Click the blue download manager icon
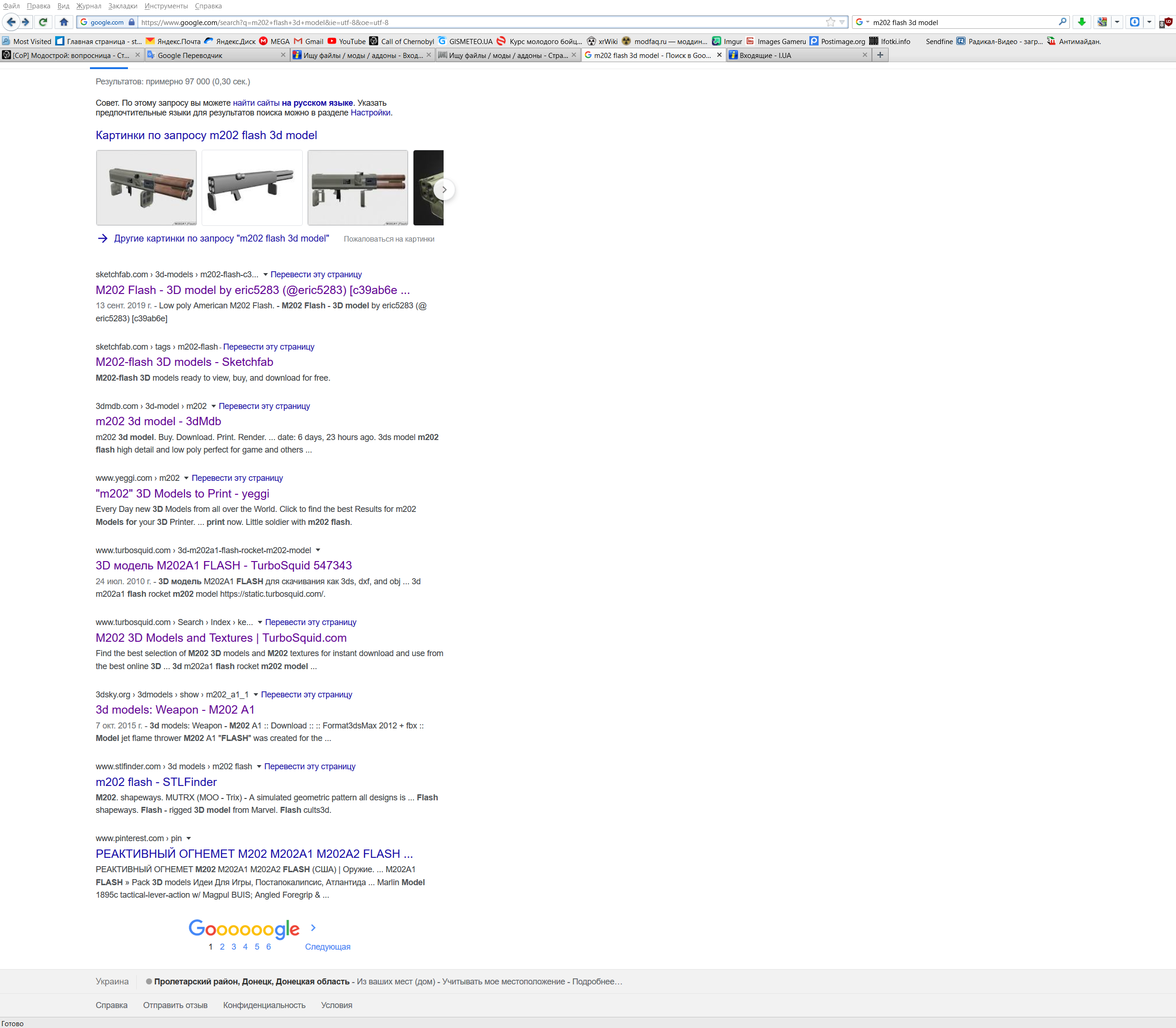Image resolution: width=1176 pixels, height=1028 pixels. [x=1134, y=22]
